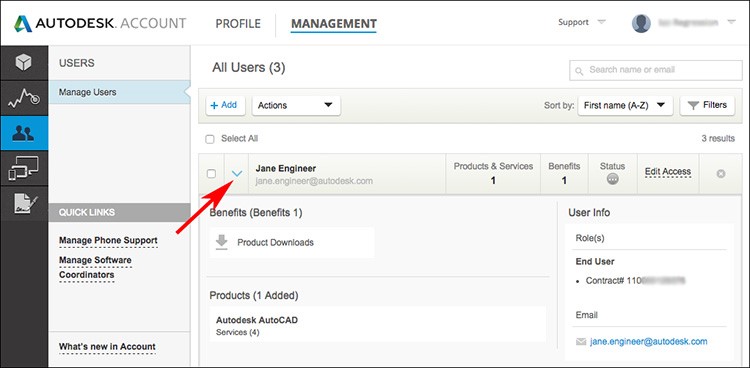Open the devices icon in sidebar
750x368 pixels.
click(23, 168)
